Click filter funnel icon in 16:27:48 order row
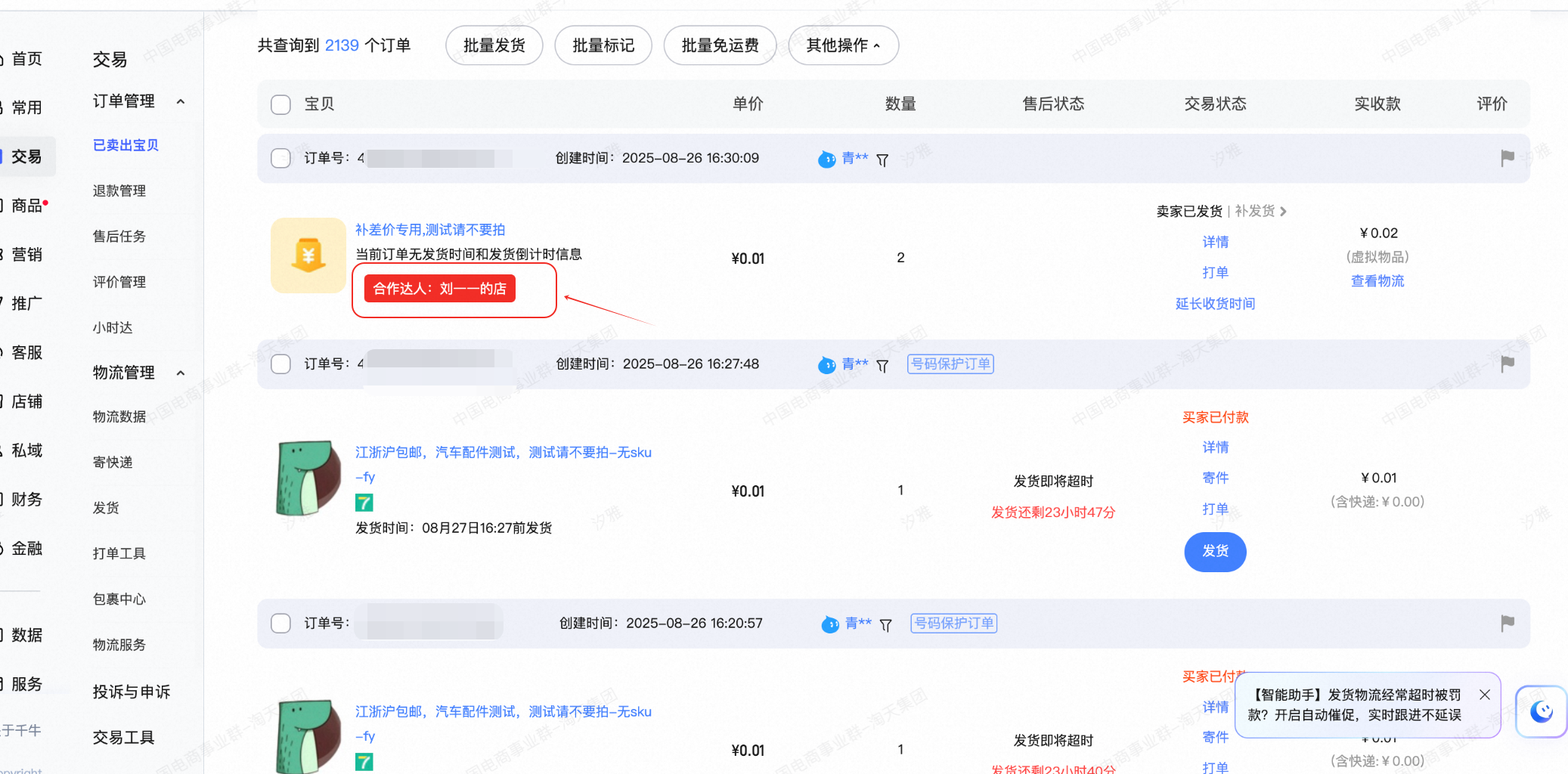Screen dimensions: 1568x774 coord(882,366)
